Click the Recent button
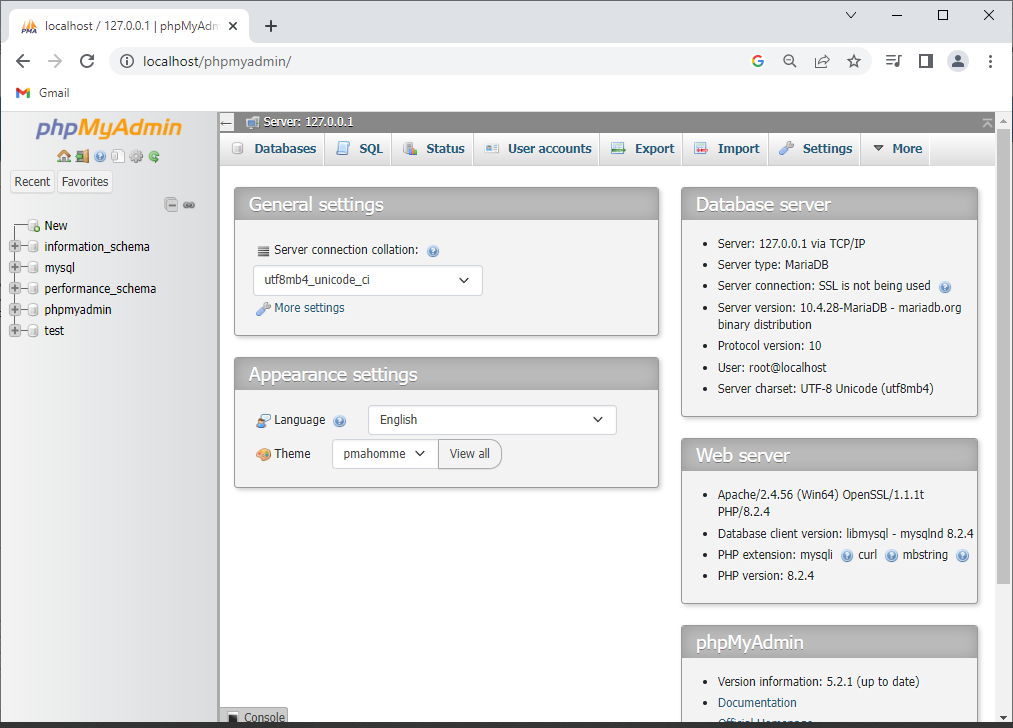Image resolution: width=1013 pixels, height=728 pixels. 32,182
